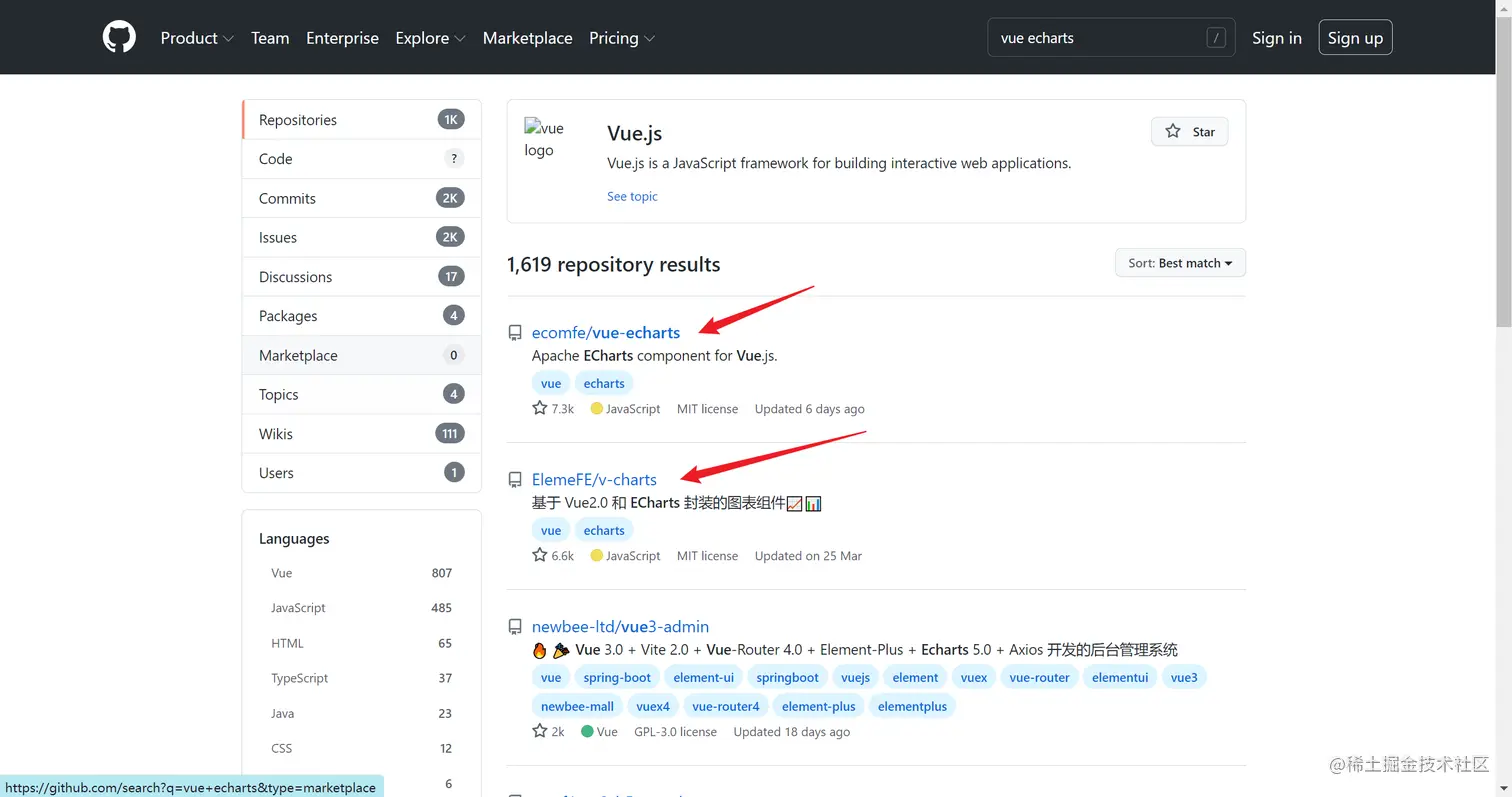The height and width of the screenshot is (797, 1512).
Task: Click the vue tag under ecomfe/vue-echarts
Action: (551, 383)
